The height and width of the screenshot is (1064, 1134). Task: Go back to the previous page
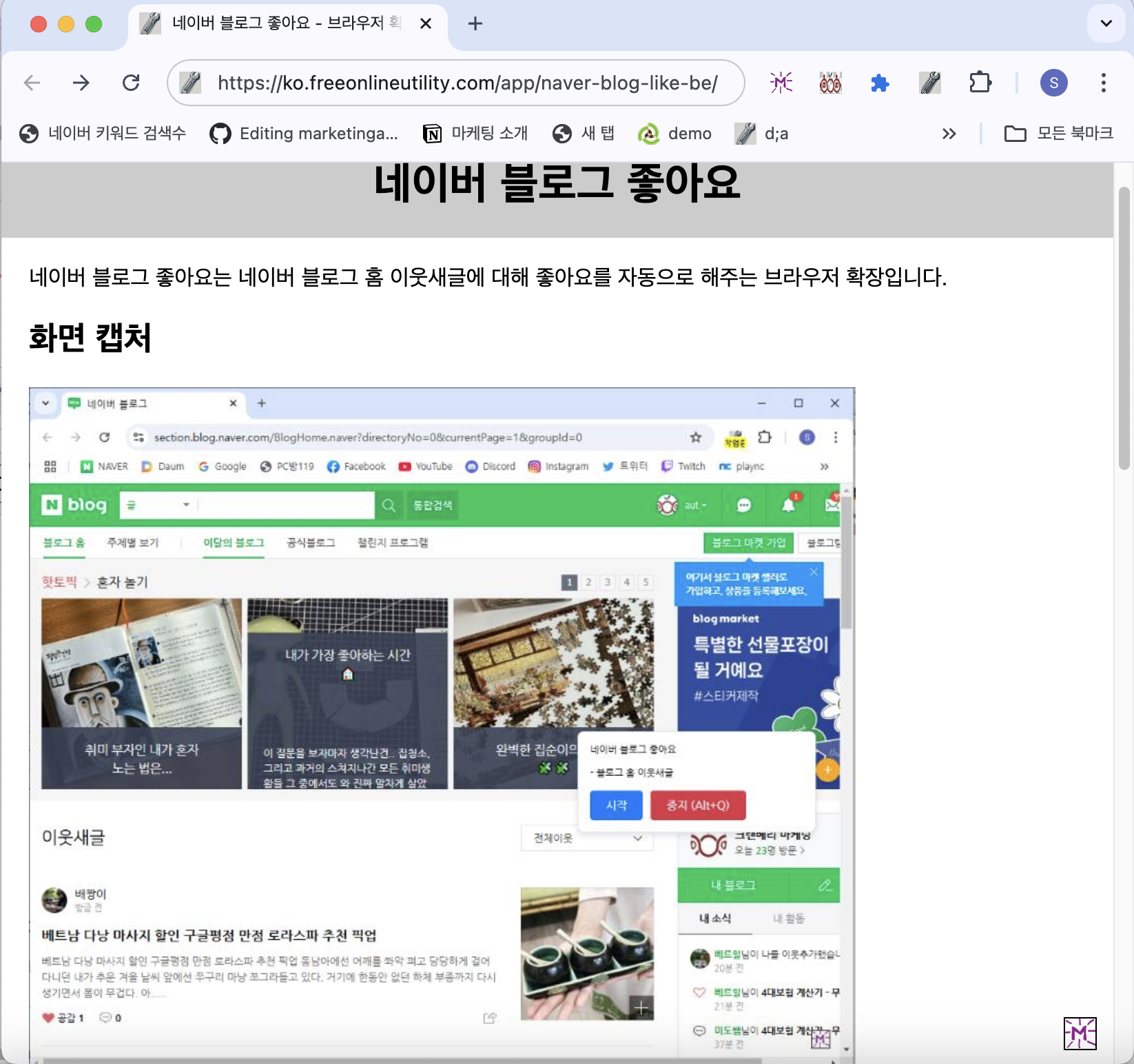32,83
